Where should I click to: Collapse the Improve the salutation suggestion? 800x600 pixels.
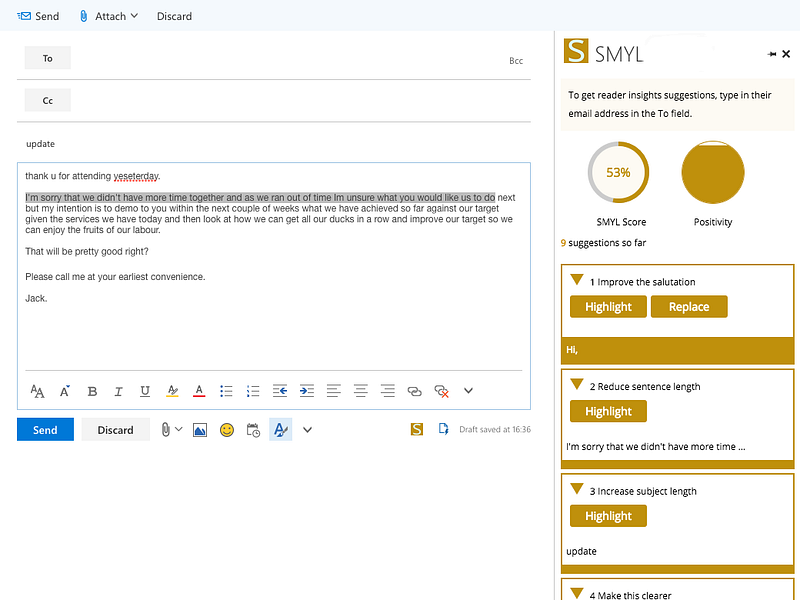coord(577,280)
